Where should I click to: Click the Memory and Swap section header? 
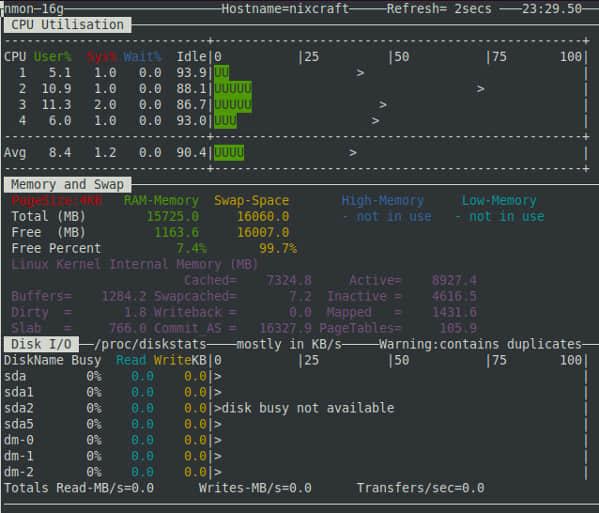67,184
